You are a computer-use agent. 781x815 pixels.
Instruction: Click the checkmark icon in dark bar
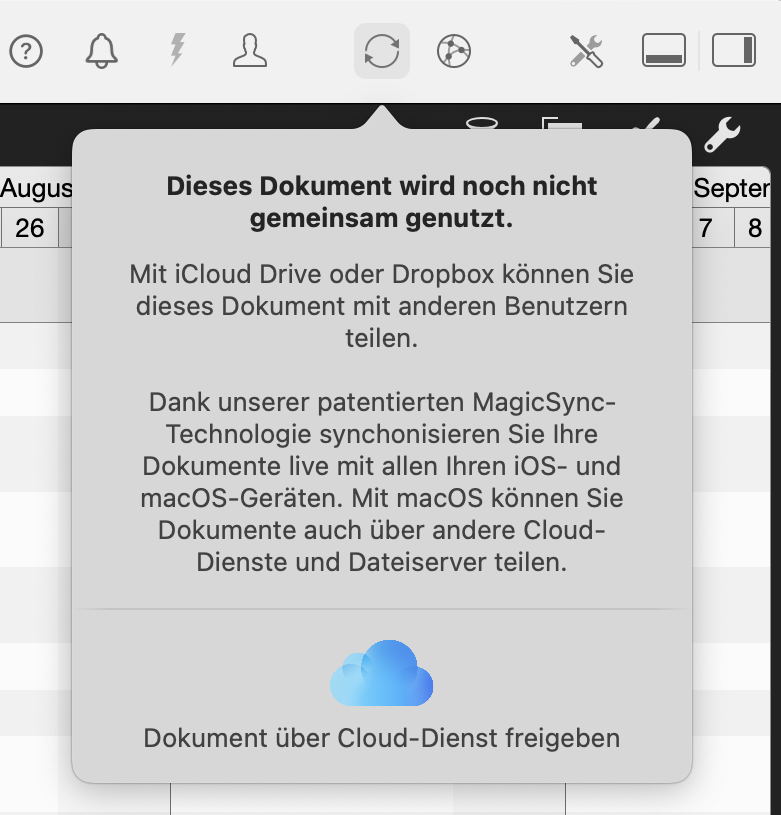(x=648, y=126)
